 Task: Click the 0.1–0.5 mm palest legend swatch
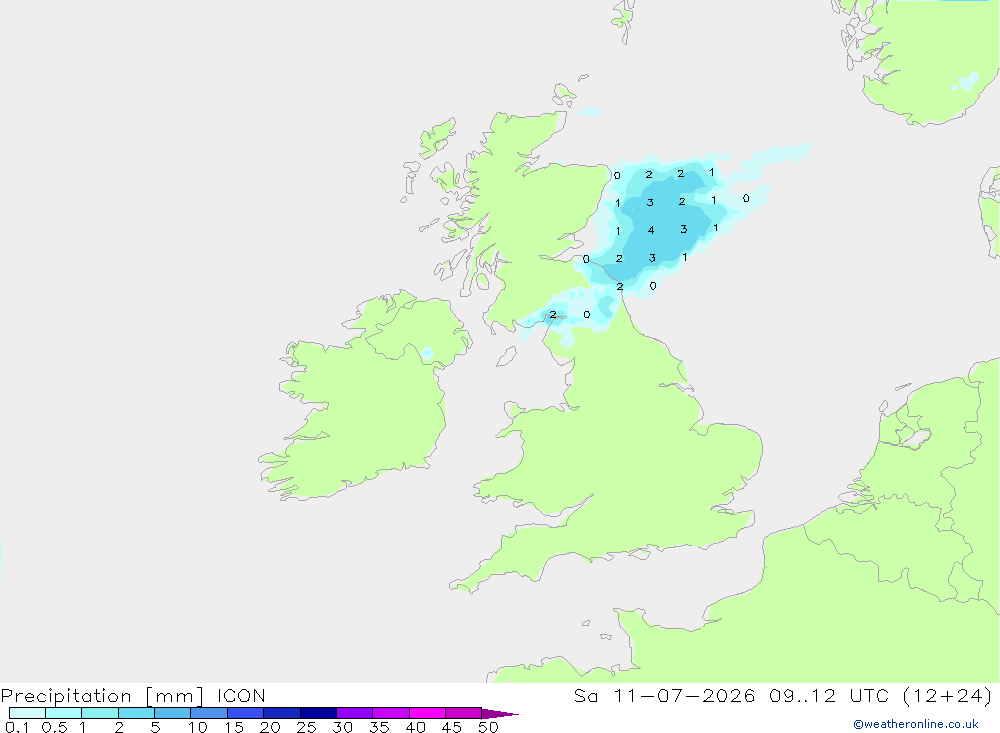pos(27,713)
